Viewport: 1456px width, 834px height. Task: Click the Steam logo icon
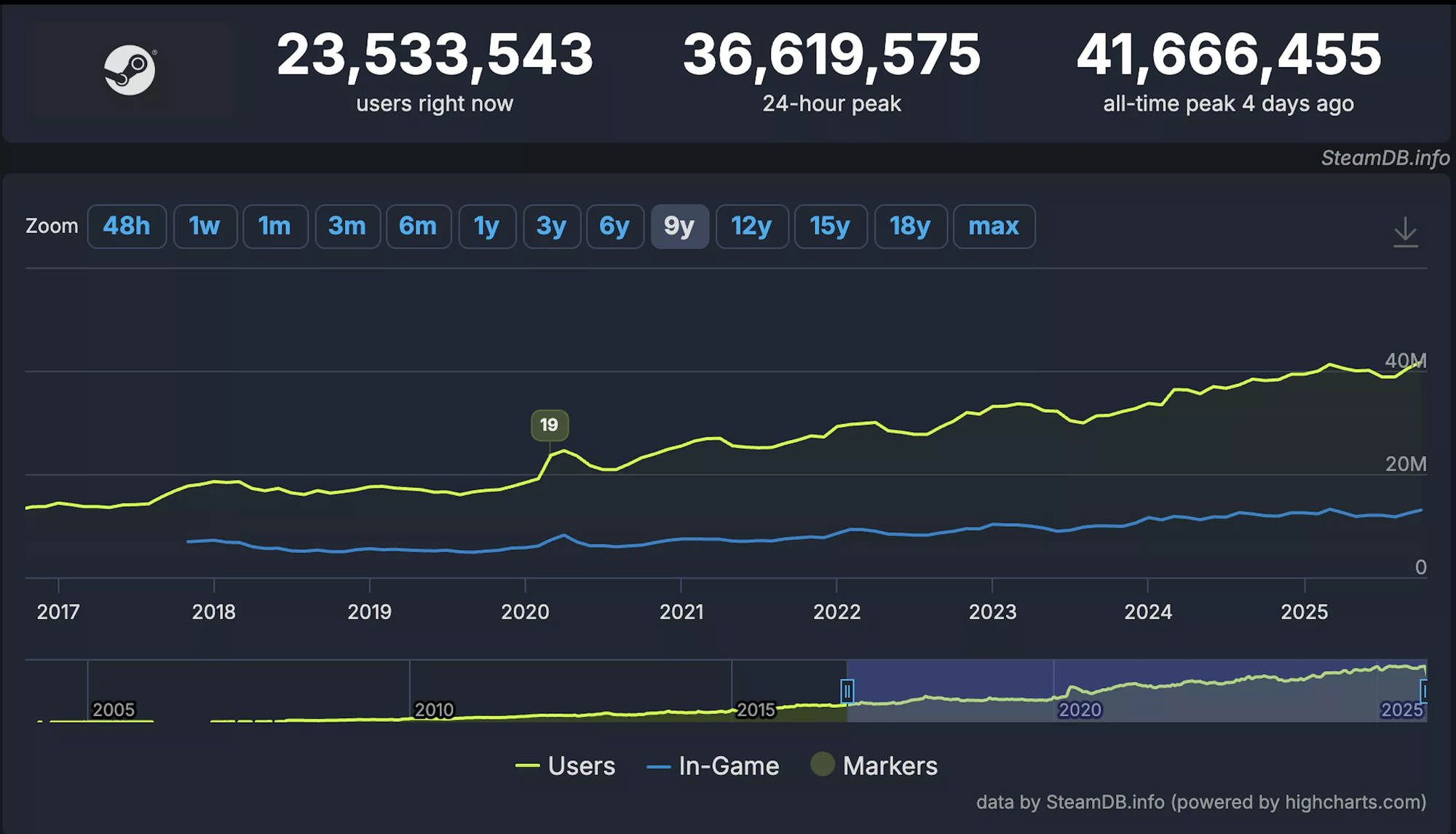tap(130, 70)
